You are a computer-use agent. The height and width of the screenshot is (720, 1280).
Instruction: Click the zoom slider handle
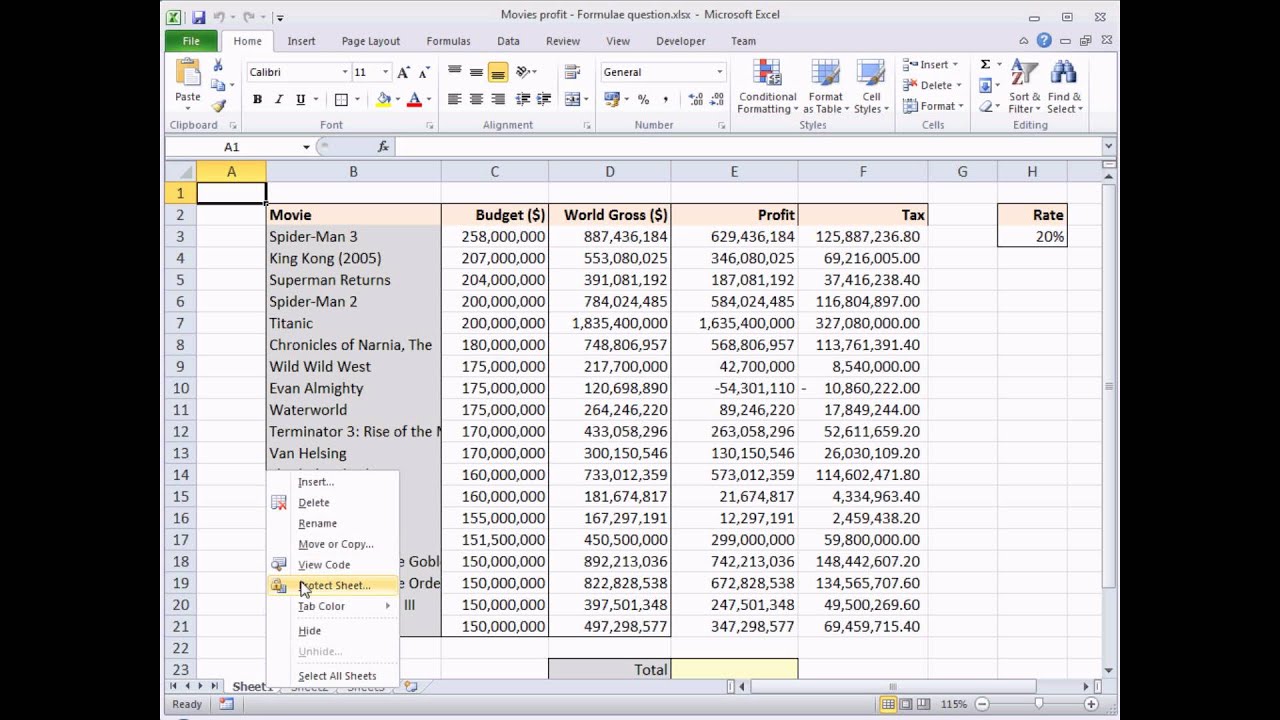pyautogui.click(x=1038, y=704)
